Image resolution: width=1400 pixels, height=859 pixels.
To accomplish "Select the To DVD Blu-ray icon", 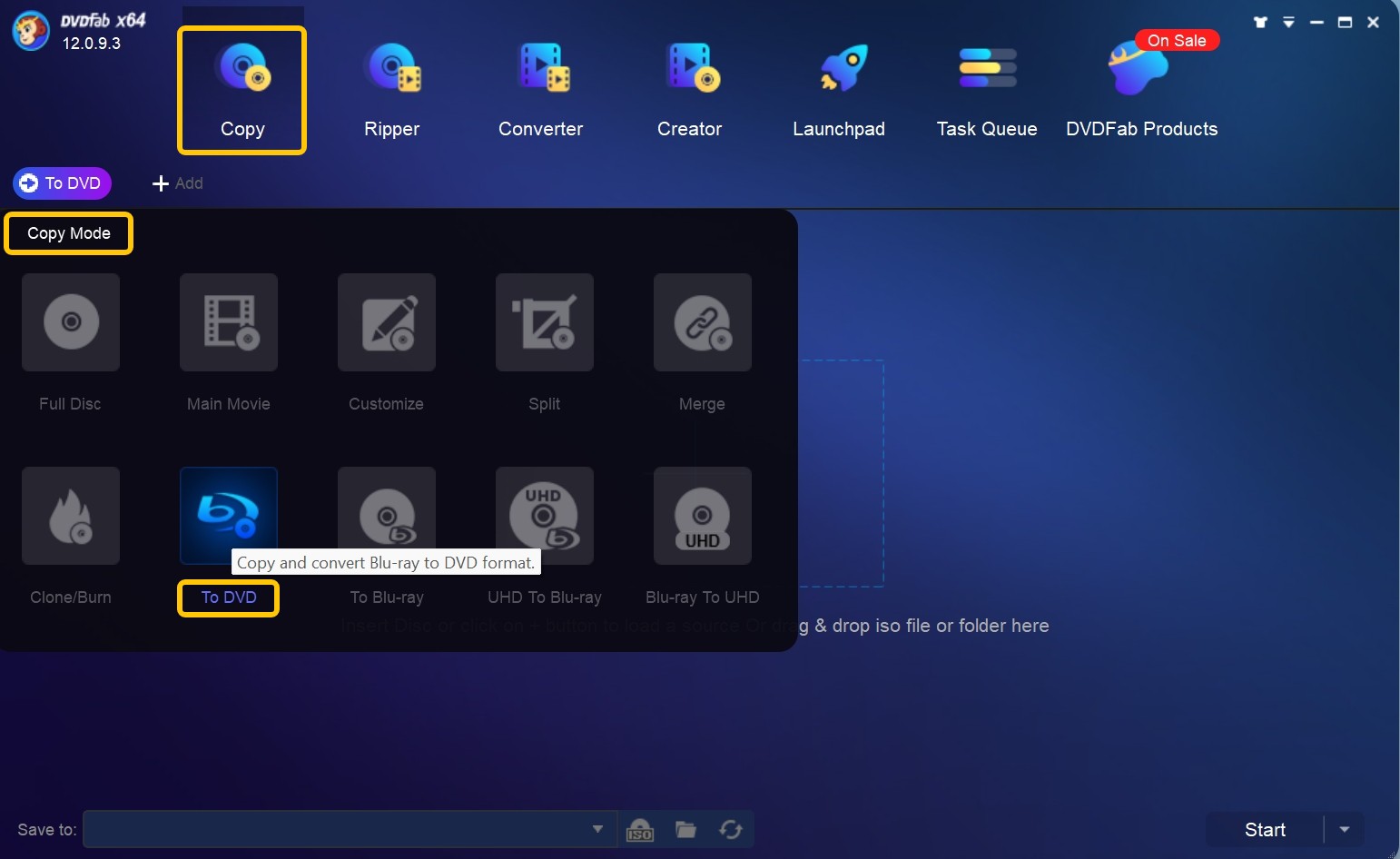I will 229,516.
